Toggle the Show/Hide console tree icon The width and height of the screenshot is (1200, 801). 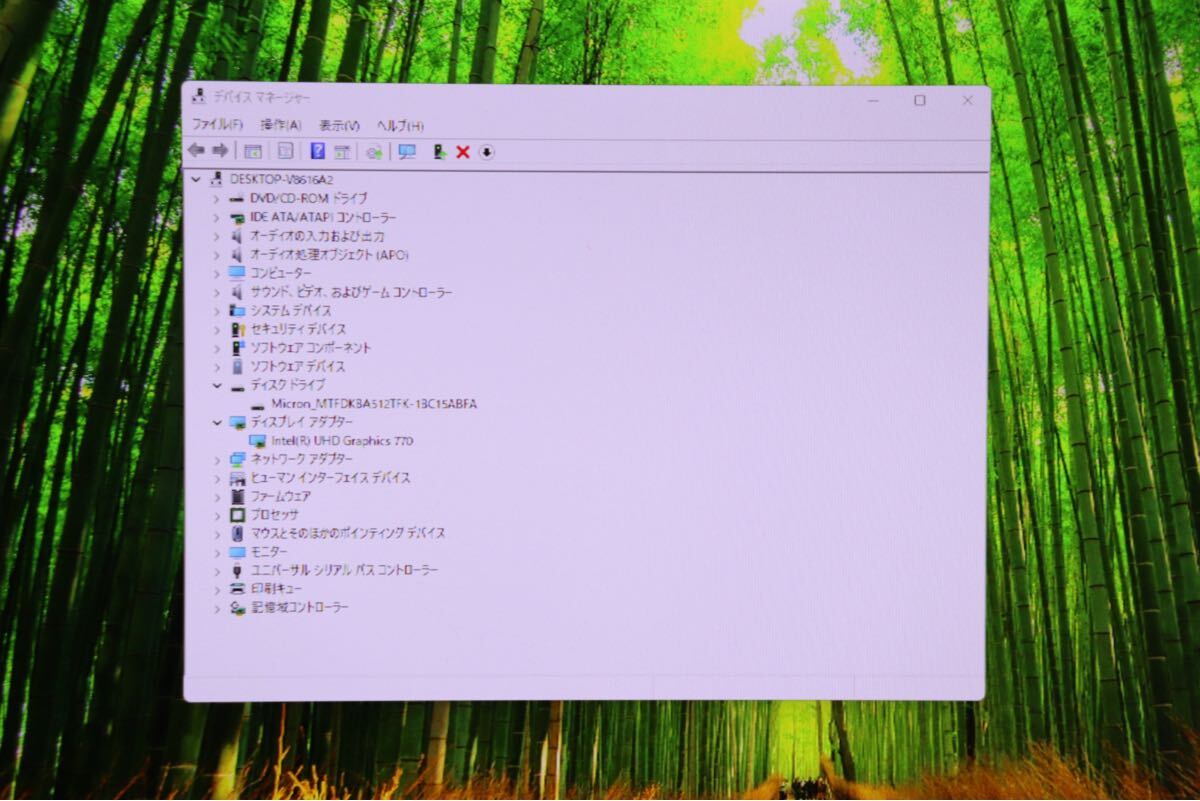[x=252, y=151]
